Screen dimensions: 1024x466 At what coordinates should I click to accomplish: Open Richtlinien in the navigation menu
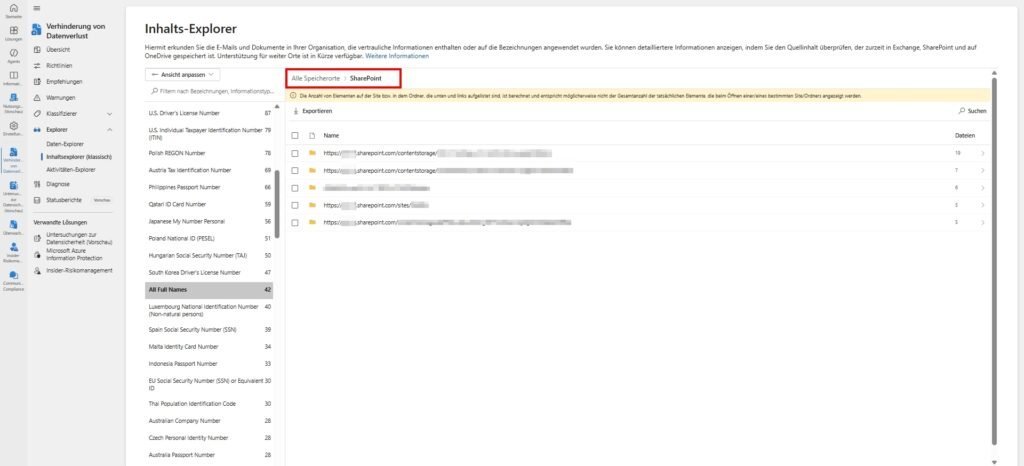coord(59,65)
